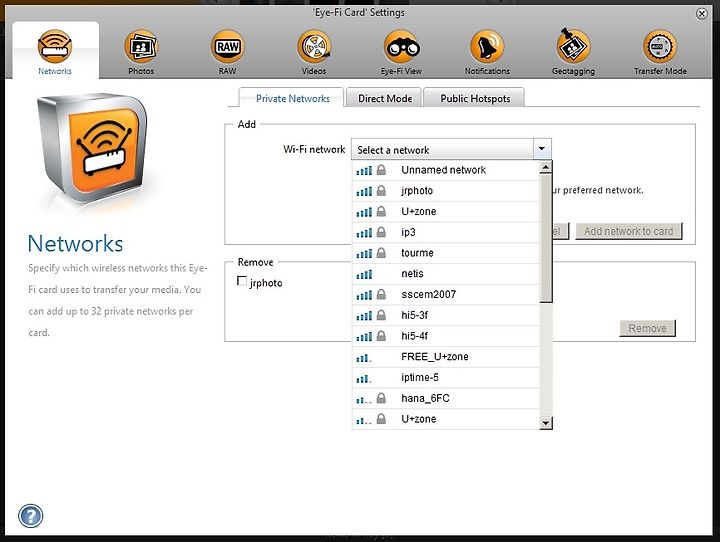Select the ip3 network entry
Image resolution: width=720 pixels, height=542 pixels.
[446, 232]
